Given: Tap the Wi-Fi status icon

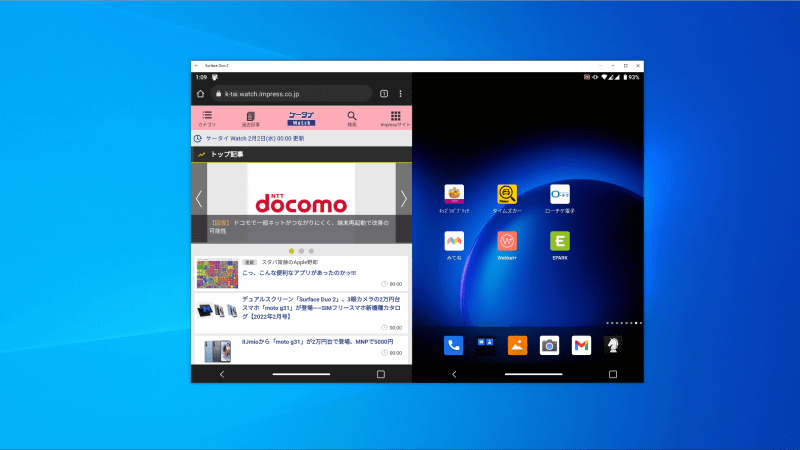Looking at the screenshot, I should [604, 78].
